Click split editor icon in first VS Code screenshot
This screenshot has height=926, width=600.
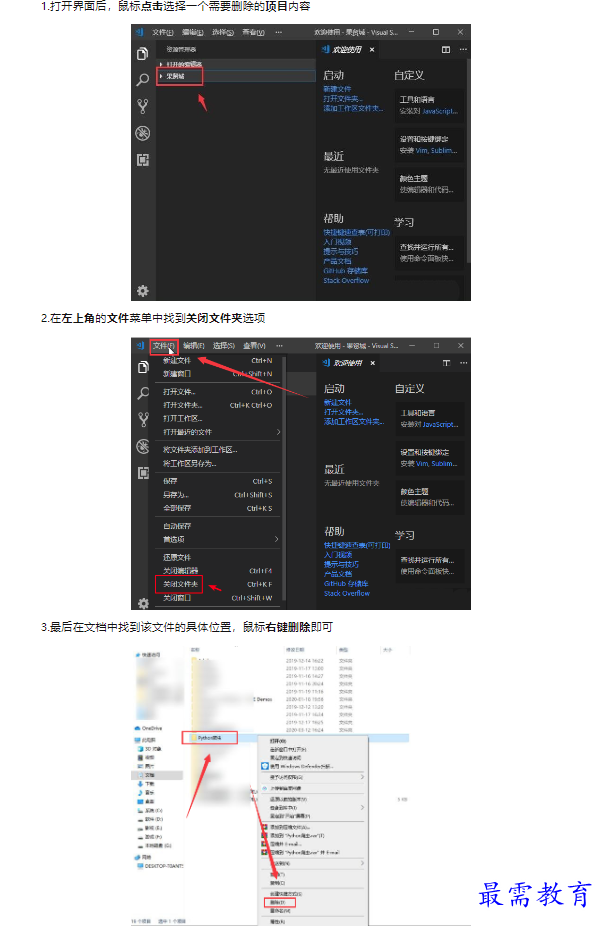[446, 50]
